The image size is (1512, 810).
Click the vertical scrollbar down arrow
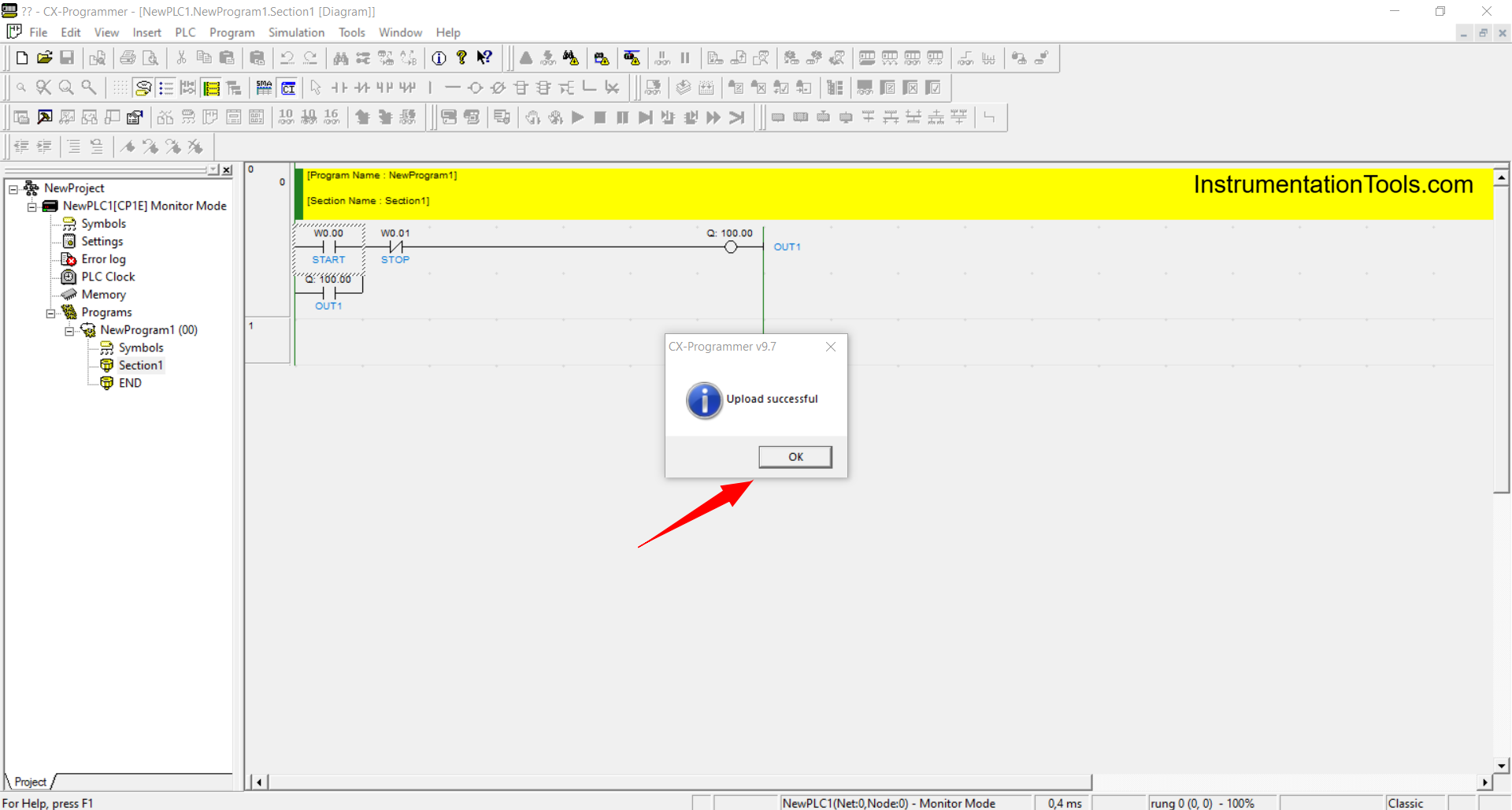coord(1502,765)
